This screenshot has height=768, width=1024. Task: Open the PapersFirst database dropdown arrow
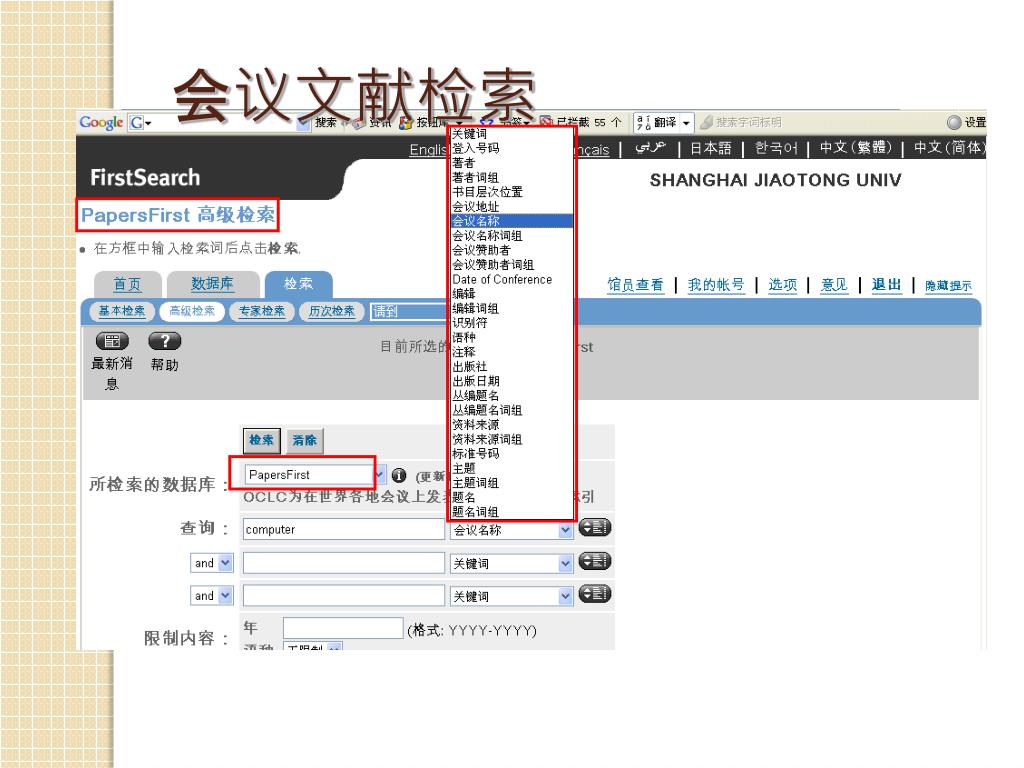380,475
